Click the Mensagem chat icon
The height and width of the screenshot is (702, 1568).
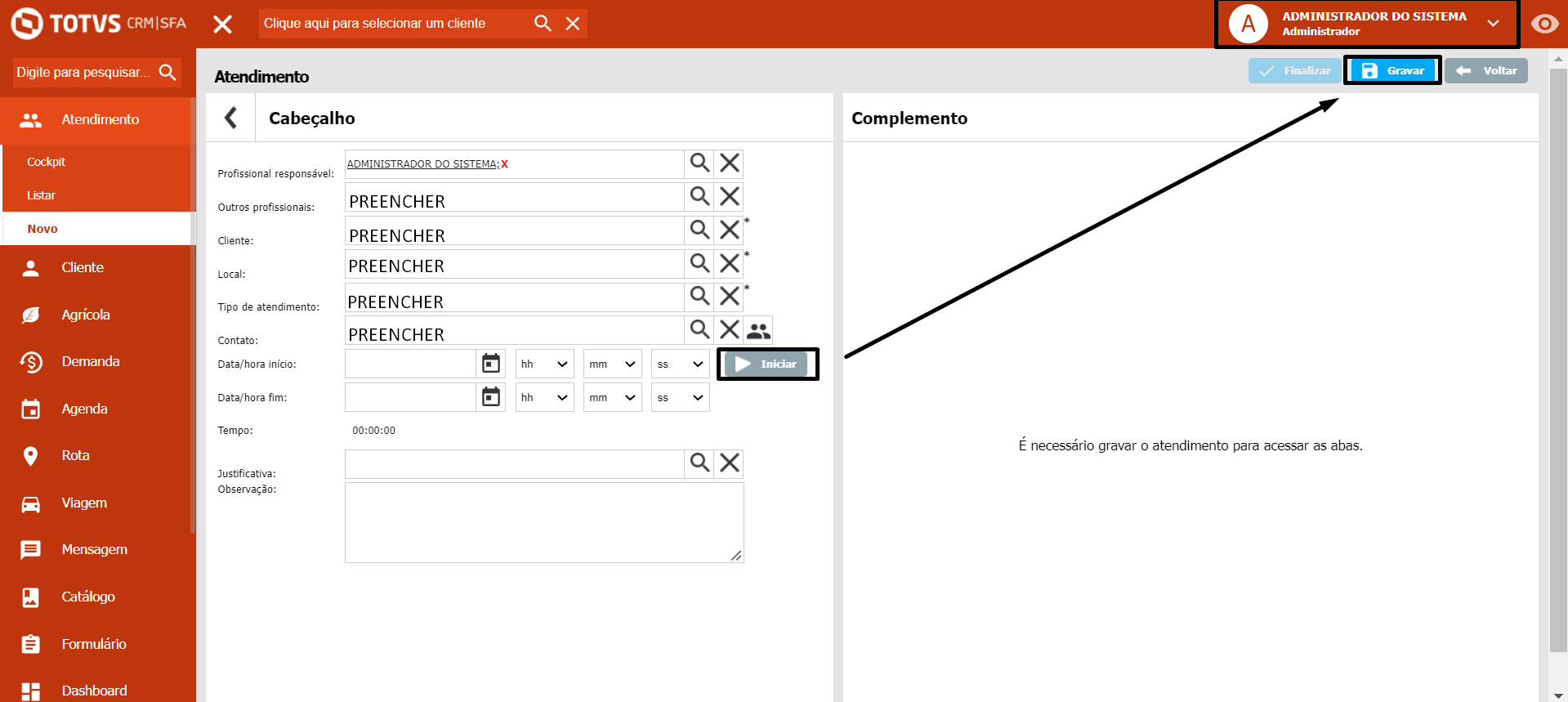point(31,550)
